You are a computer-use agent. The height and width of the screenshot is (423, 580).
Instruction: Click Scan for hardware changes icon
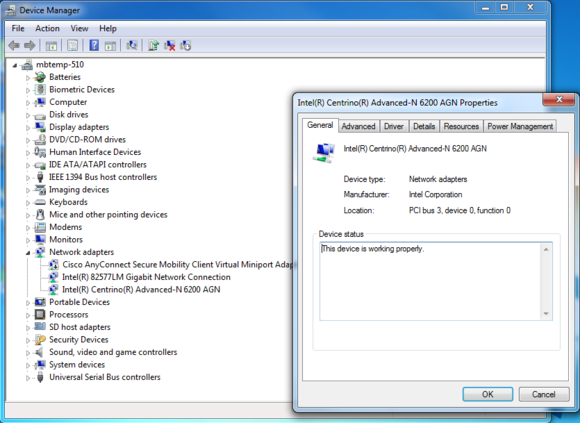pyautogui.click(x=132, y=45)
